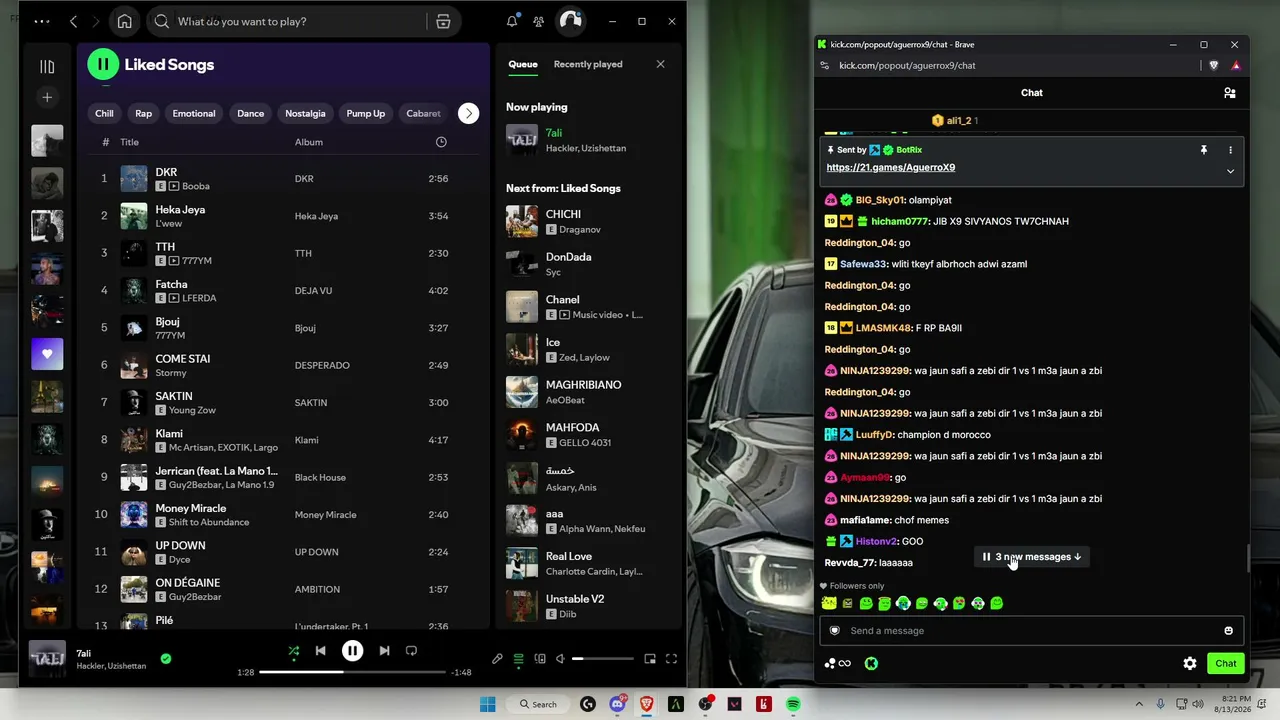
Task: Switch to the Queue tab
Action: click(523, 64)
